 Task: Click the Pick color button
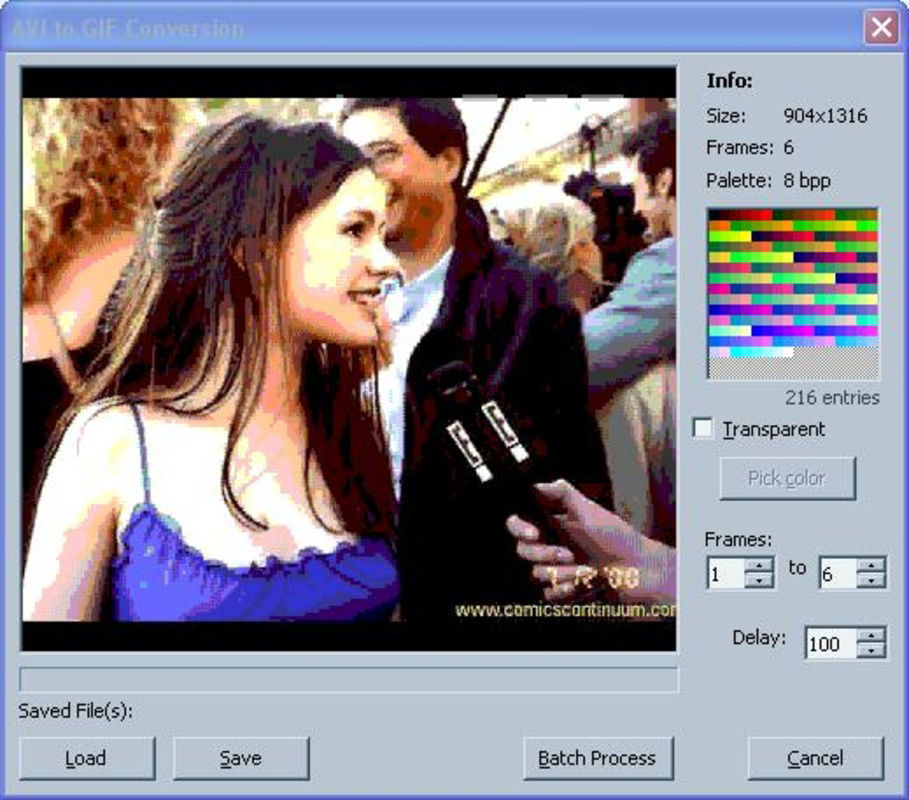(x=787, y=478)
